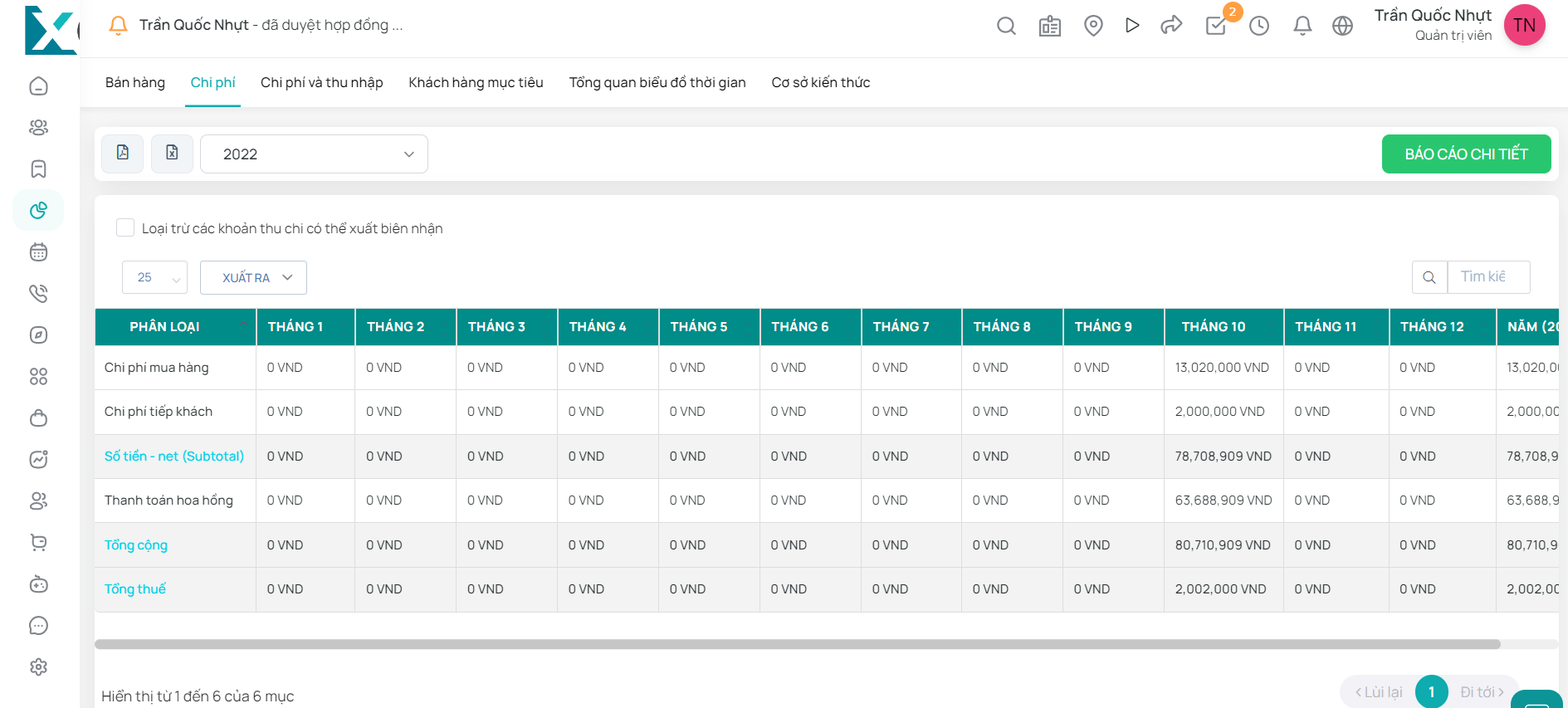Click the horizontal table scrollbar
1568x708 pixels.
click(797, 644)
